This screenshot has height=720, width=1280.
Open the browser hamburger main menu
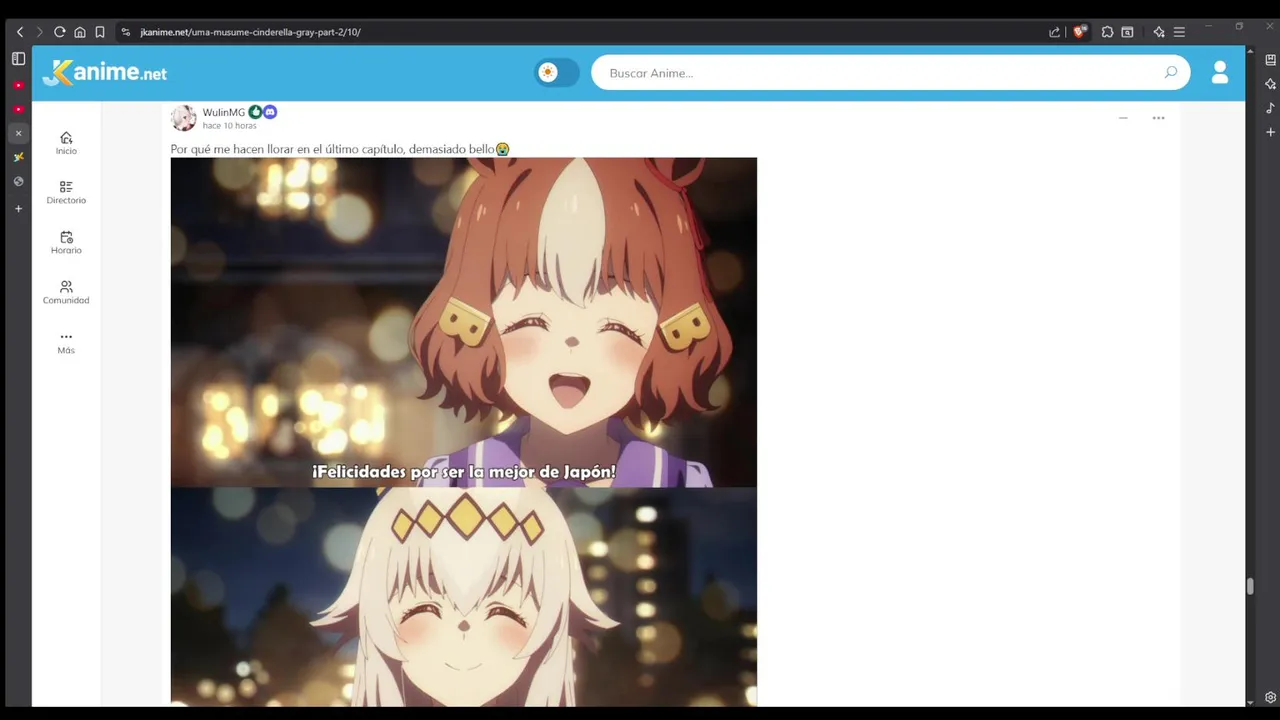pos(1179,32)
